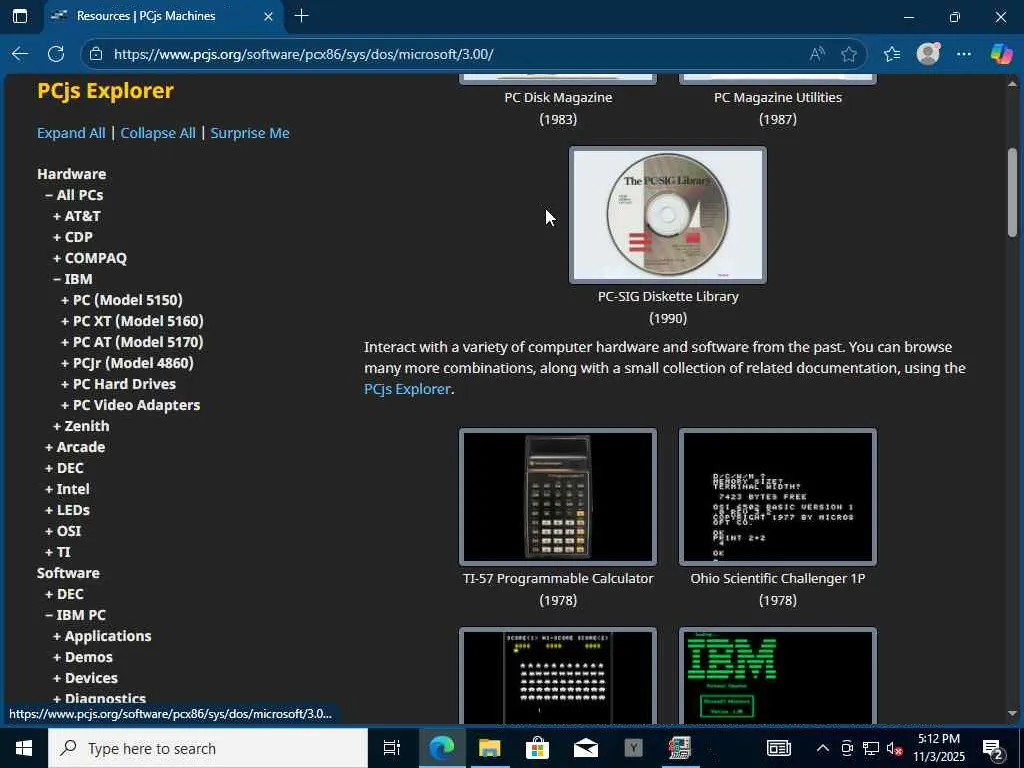Image resolution: width=1024 pixels, height=768 pixels.
Task: Open the notification center icon
Action: (993, 749)
